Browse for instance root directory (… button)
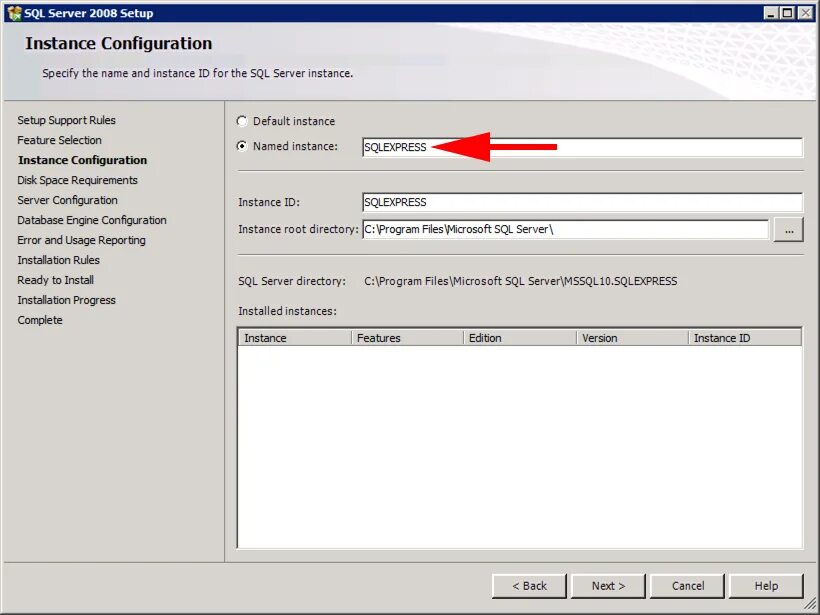820x615 pixels. (x=789, y=230)
